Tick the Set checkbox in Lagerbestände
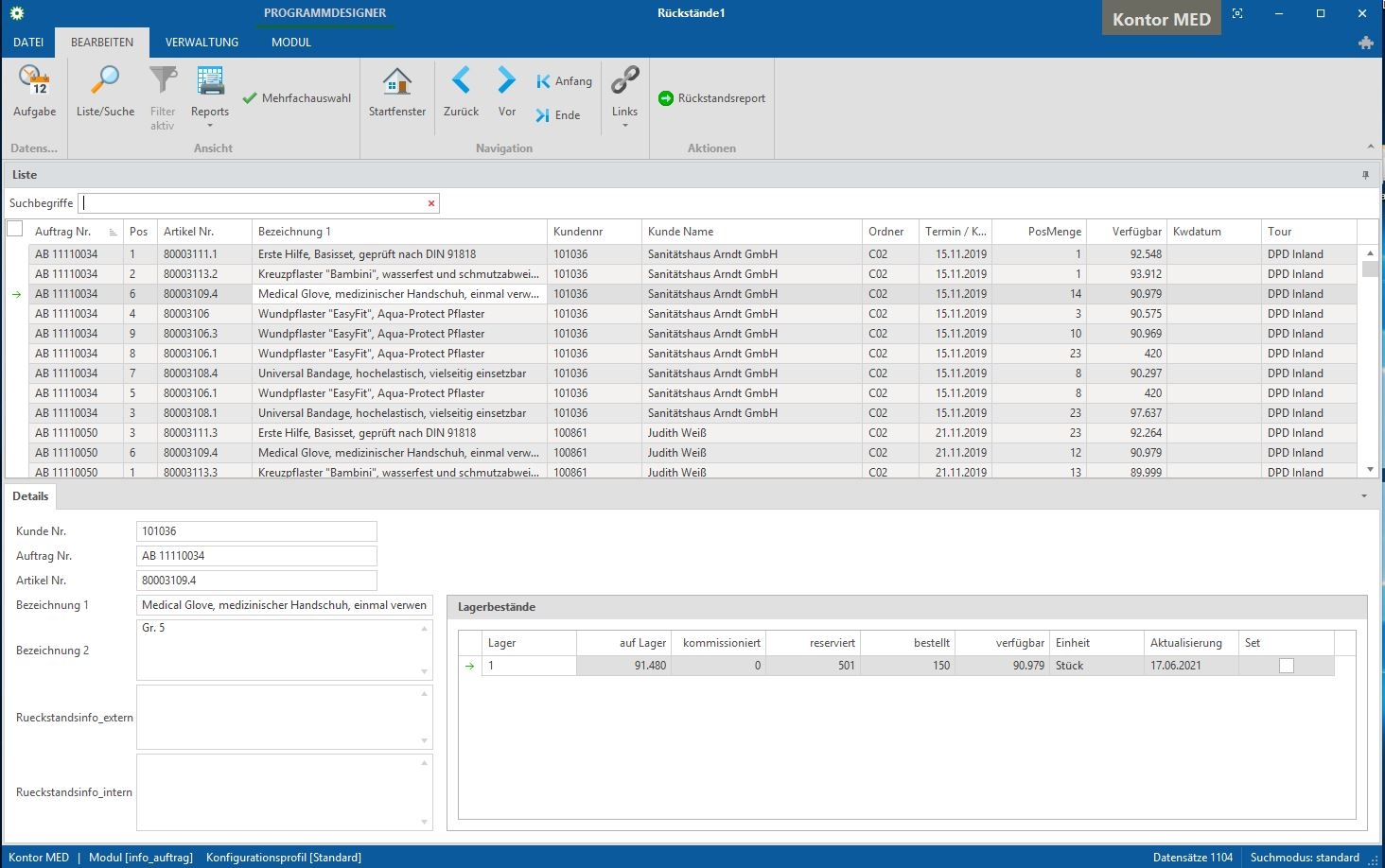This screenshot has height=868, width=1385. click(1286, 666)
